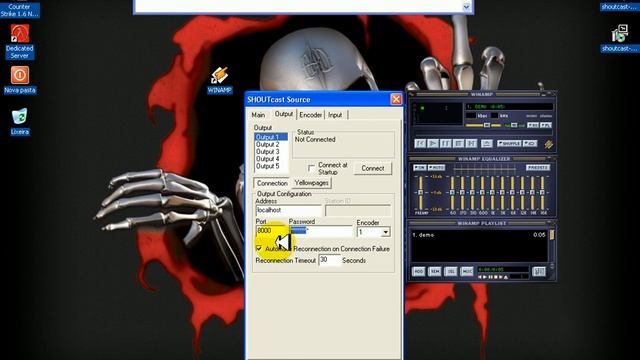This screenshot has height=360, width=640.
Task: Select Output 5 in the output list
Action: point(271,166)
